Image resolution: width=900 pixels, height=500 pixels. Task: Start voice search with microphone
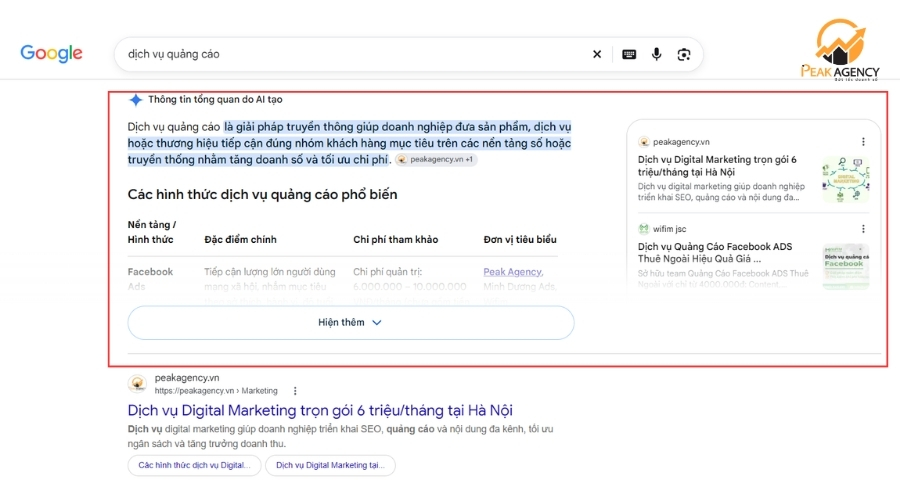click(x=657, y=54)
